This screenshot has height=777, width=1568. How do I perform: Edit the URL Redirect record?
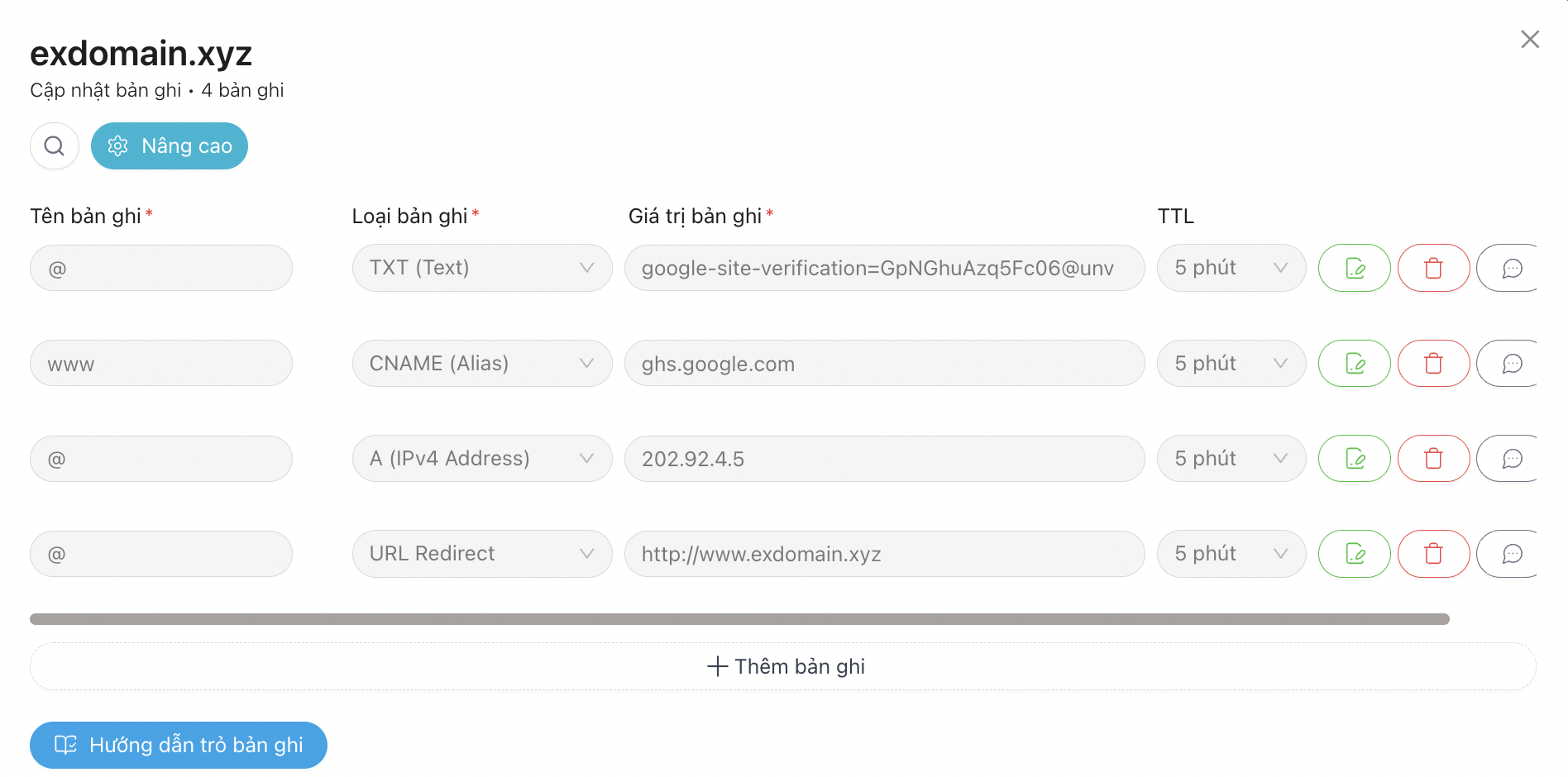point(1354,554)
